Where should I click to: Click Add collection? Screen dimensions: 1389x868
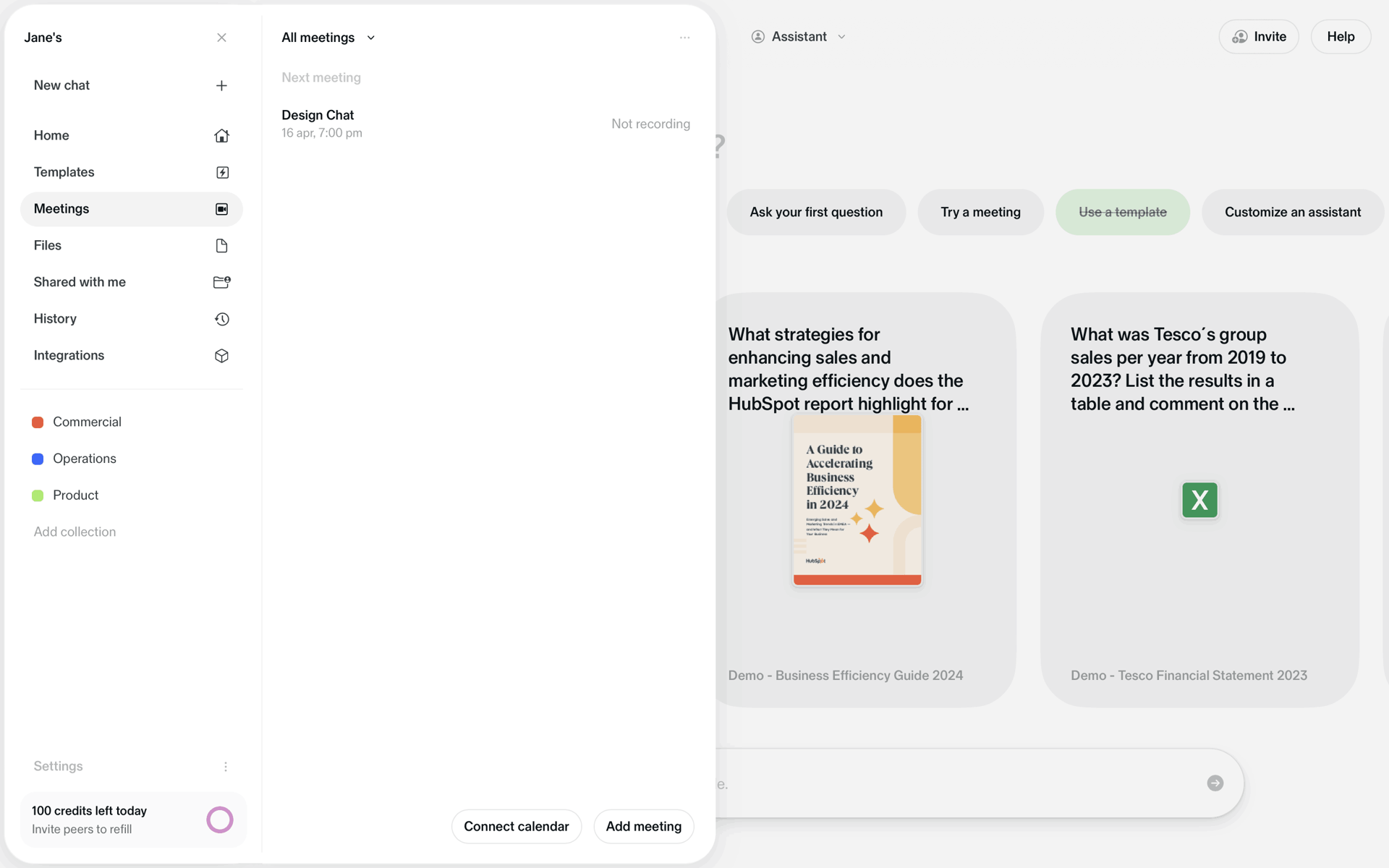coord(75,532)
